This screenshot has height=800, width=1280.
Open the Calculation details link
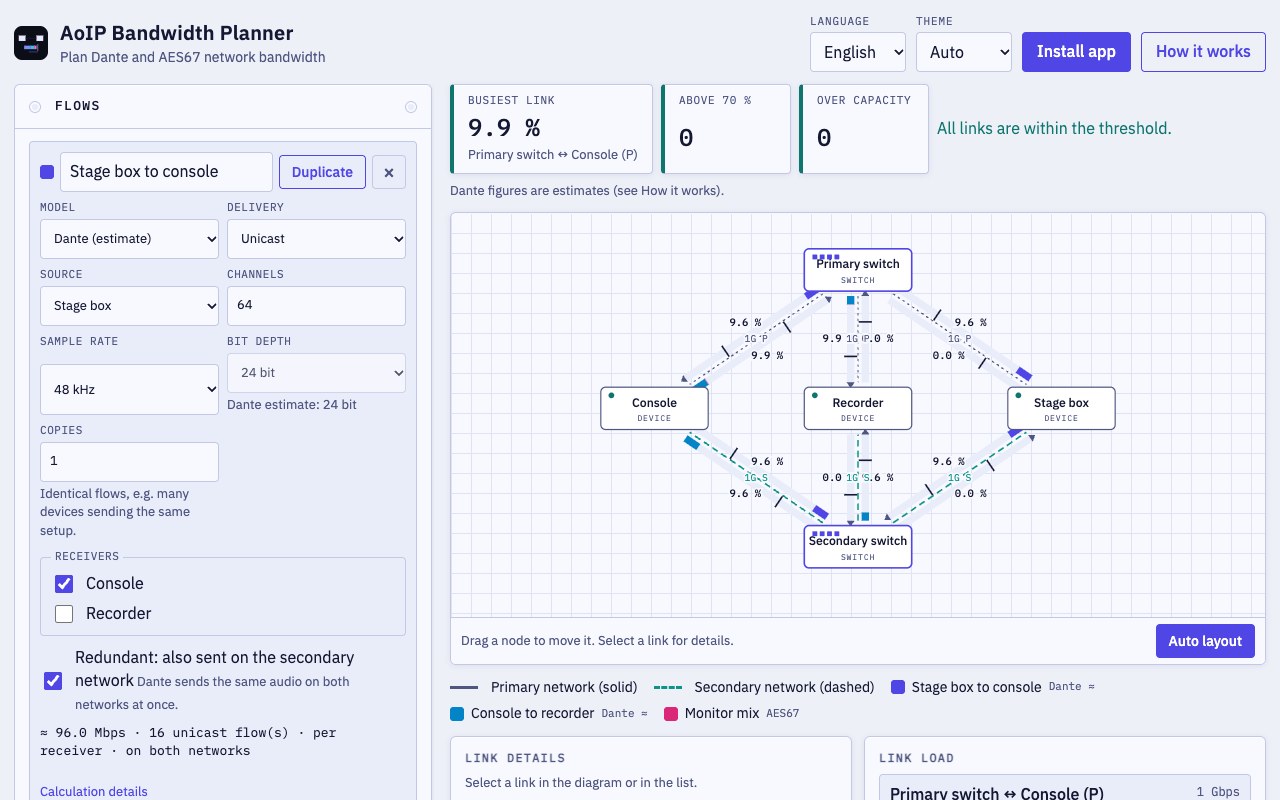click(x=94, y=791)
